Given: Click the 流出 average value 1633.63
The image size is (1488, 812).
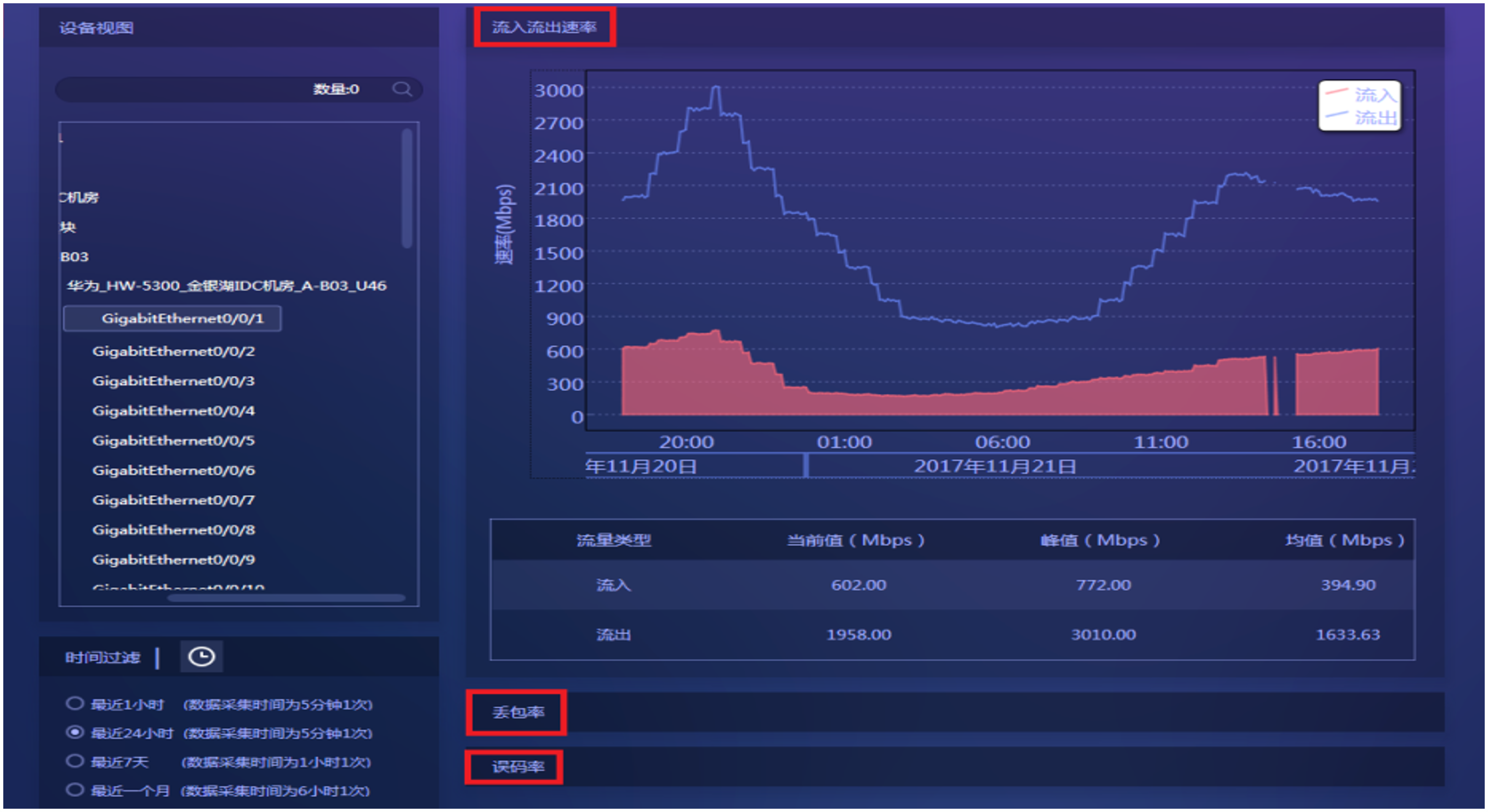Looking at the screenshot, I should coord(1348,634).
